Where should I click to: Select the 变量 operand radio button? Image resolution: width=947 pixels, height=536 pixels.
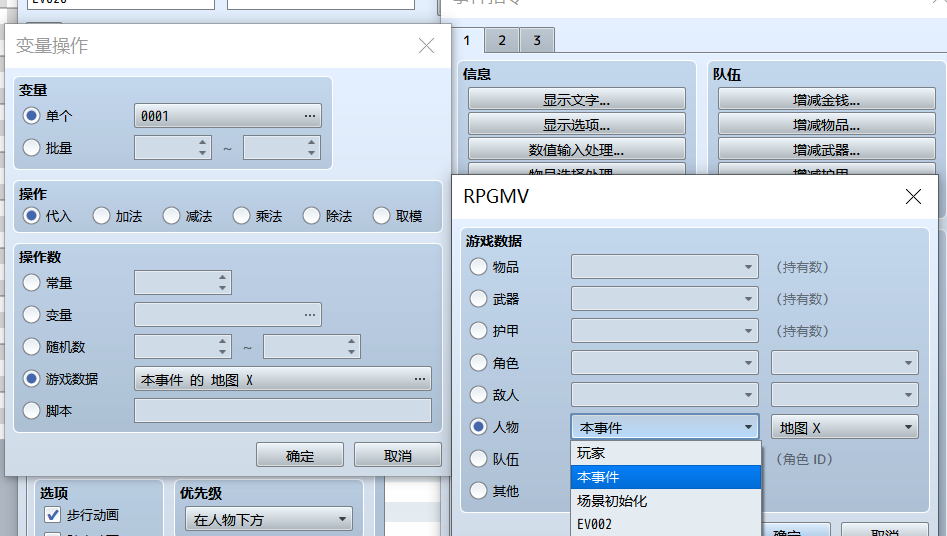(31, 315)
